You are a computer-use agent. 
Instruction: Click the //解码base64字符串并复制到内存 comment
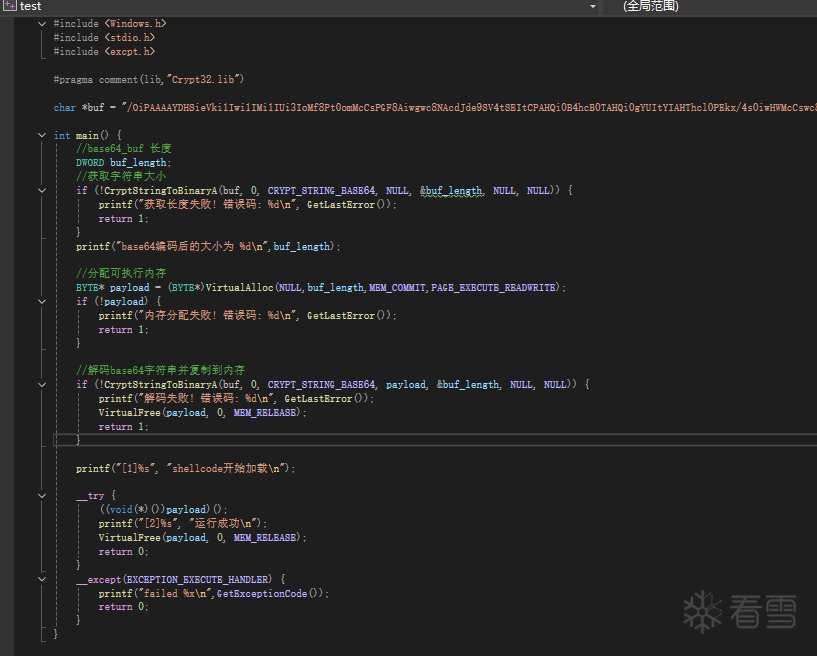[x=160, y=370]
